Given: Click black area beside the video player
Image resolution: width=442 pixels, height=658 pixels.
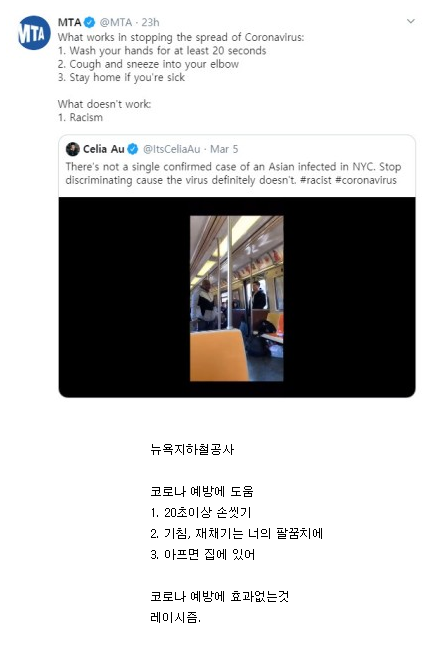Looking at the screenshot, I should click(348, 297).
